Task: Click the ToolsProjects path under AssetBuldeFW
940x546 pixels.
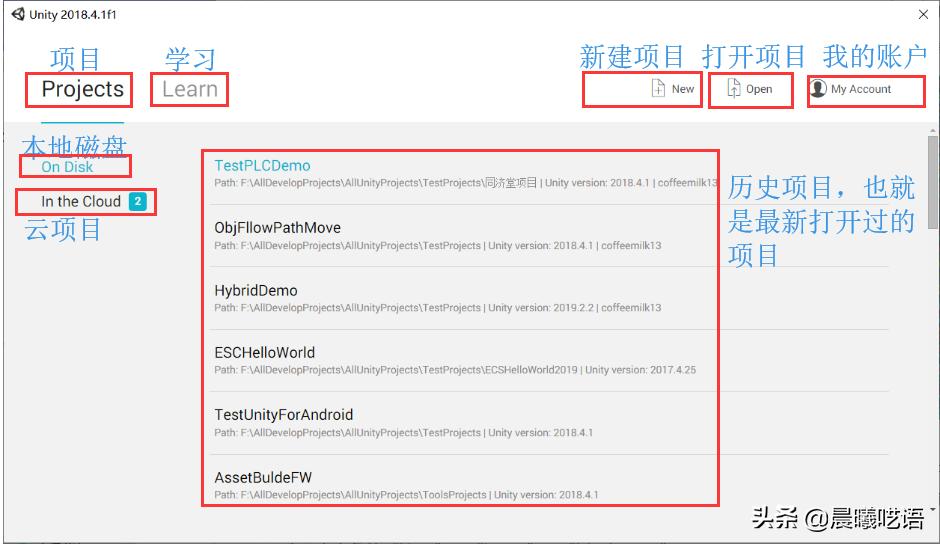Action: [x=406, y=495]
